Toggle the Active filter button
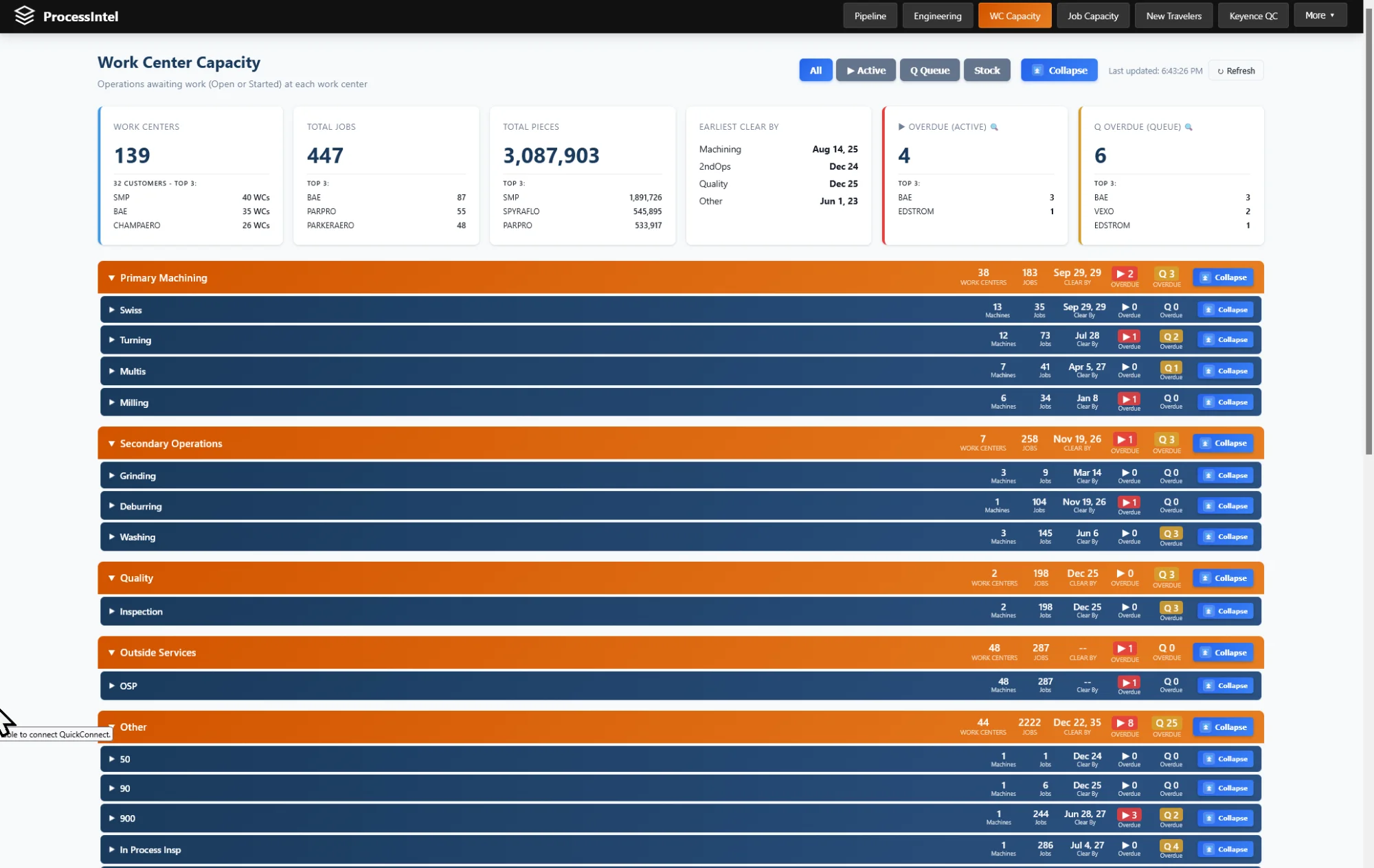This screenshot has width=1374, height=868. 866,70
